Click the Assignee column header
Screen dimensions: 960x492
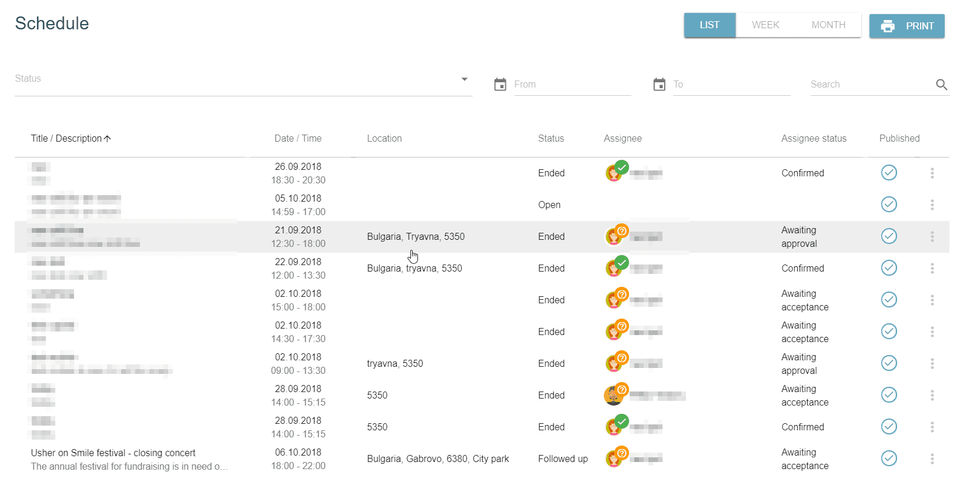623,138
